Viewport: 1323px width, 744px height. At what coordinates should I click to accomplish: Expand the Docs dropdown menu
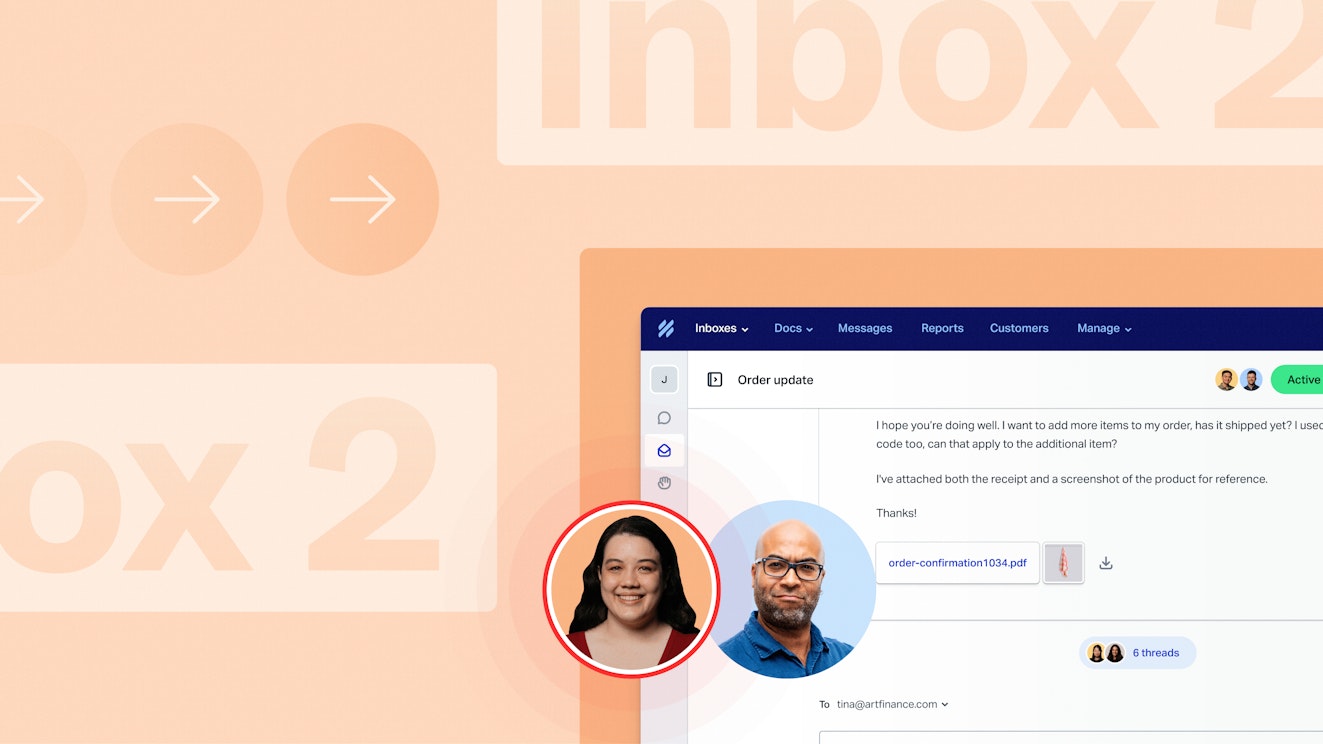(x=793, y=328)
